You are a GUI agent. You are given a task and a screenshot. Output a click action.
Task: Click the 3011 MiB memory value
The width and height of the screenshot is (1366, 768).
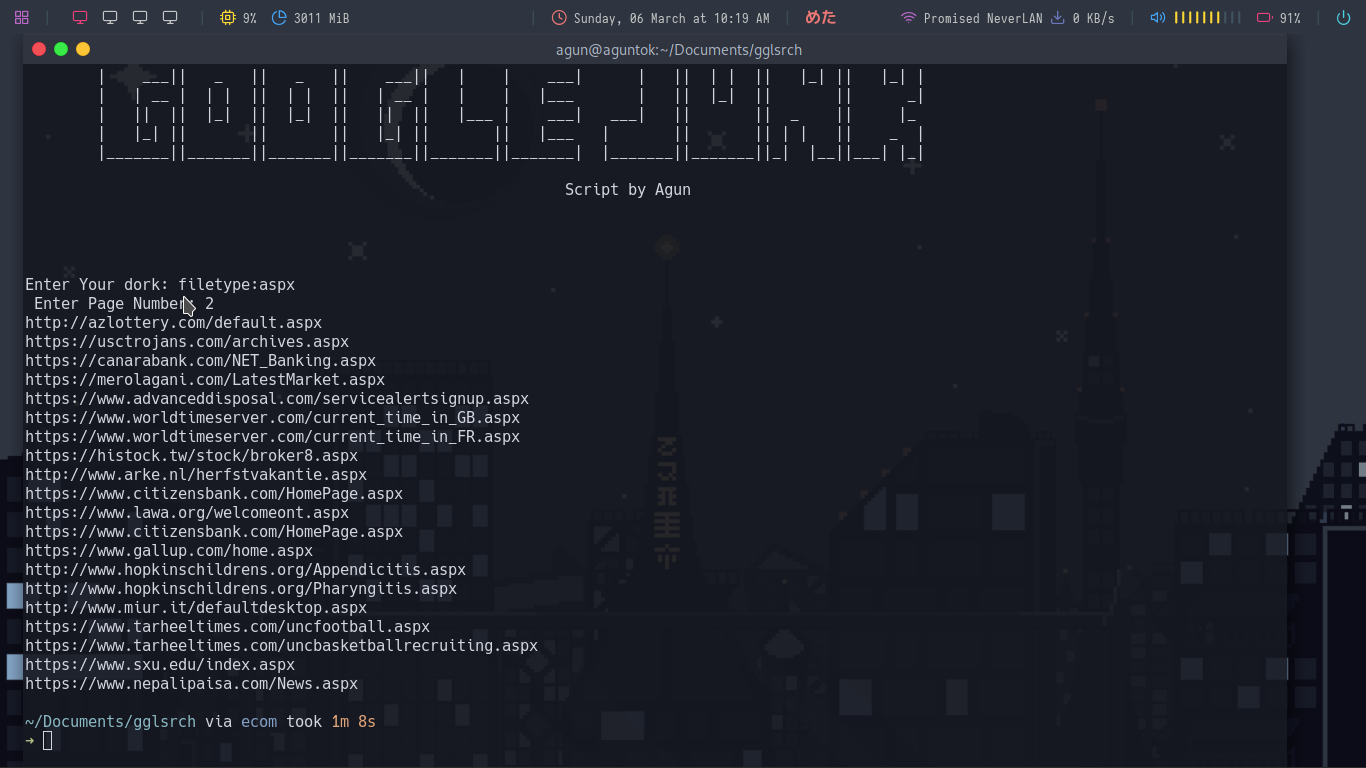[321, 19]
